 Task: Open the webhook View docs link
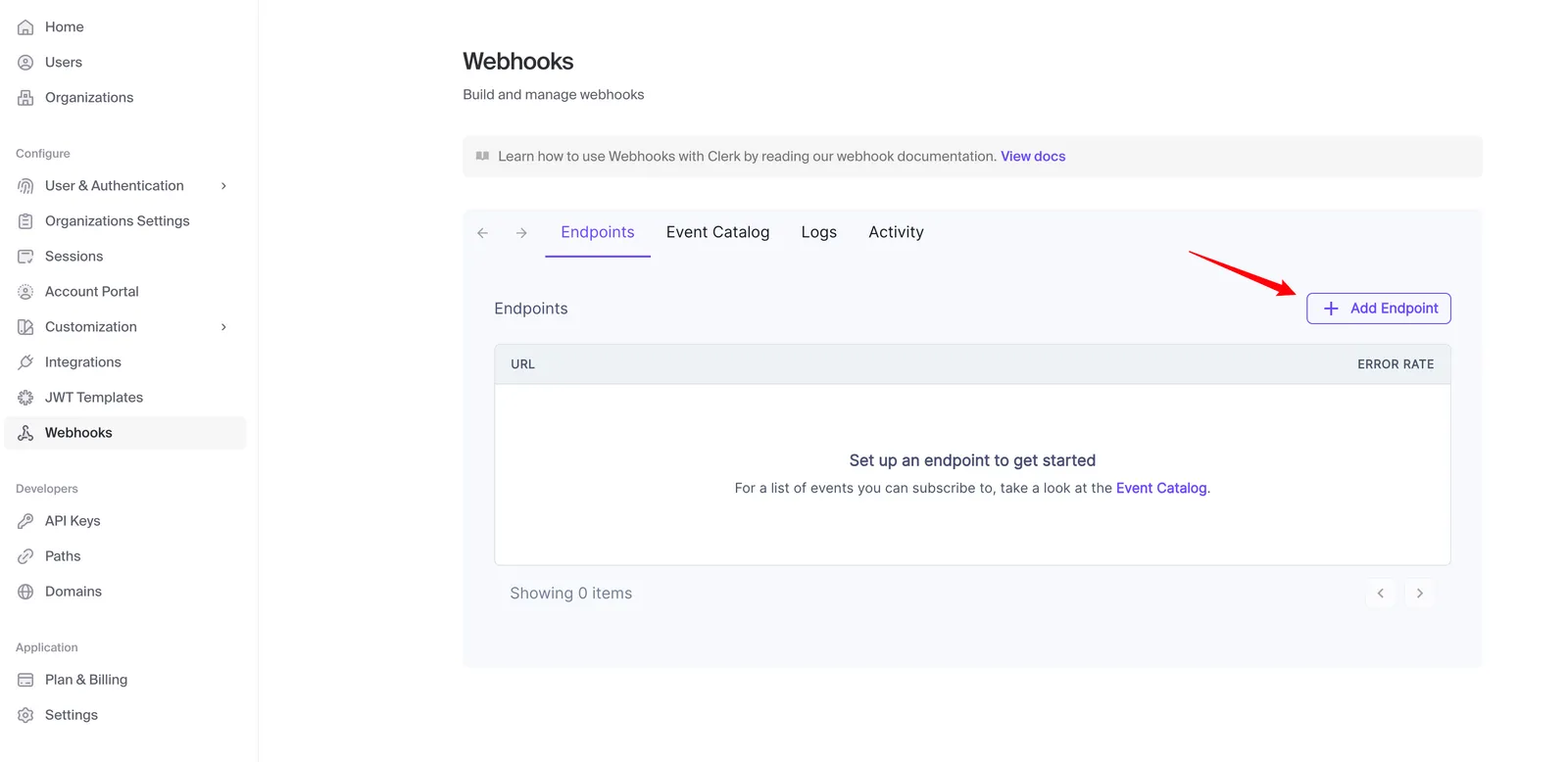[1032, 156]
